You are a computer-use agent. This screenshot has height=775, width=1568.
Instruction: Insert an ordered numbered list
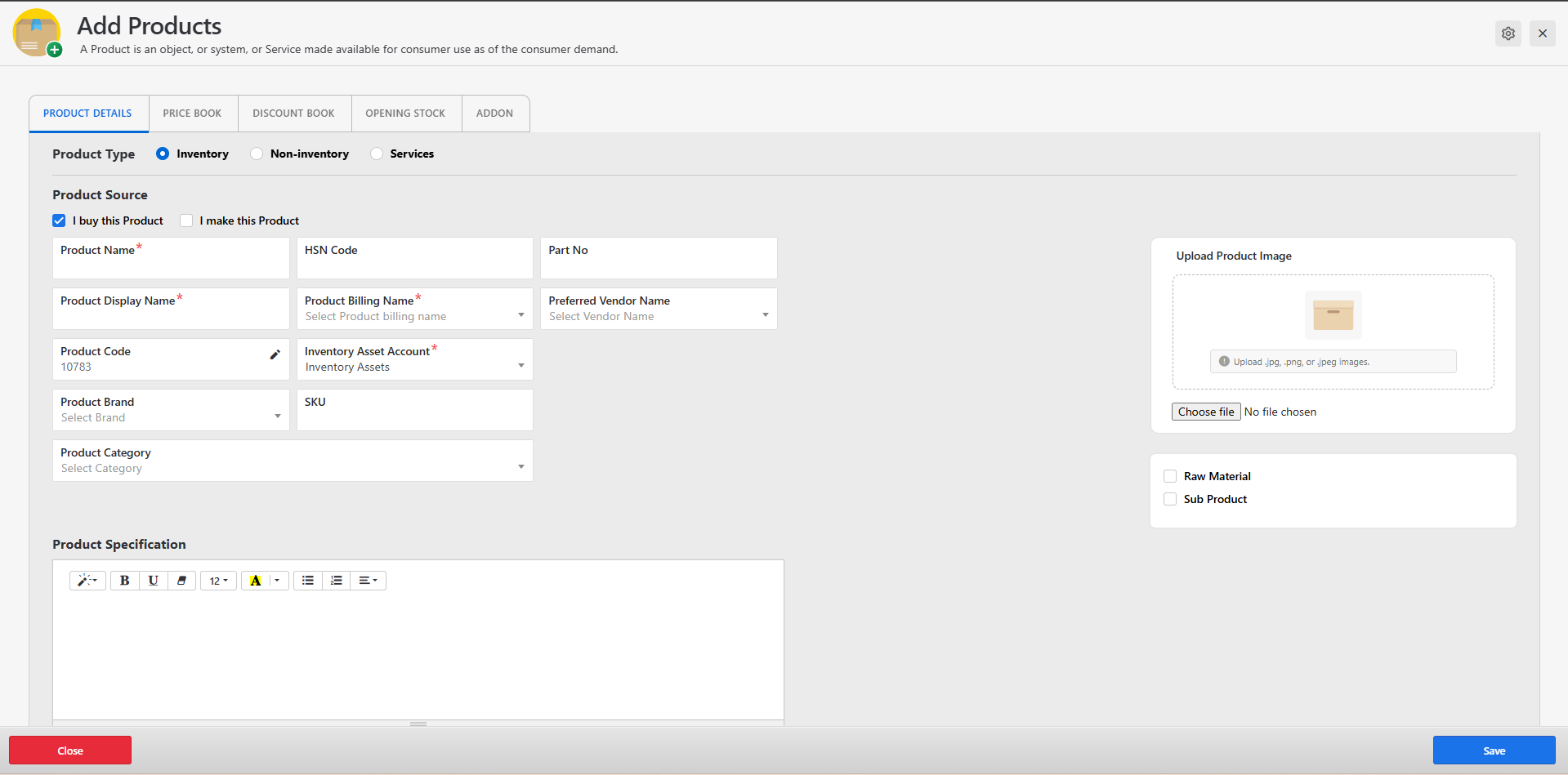click(x=337, y=581)
